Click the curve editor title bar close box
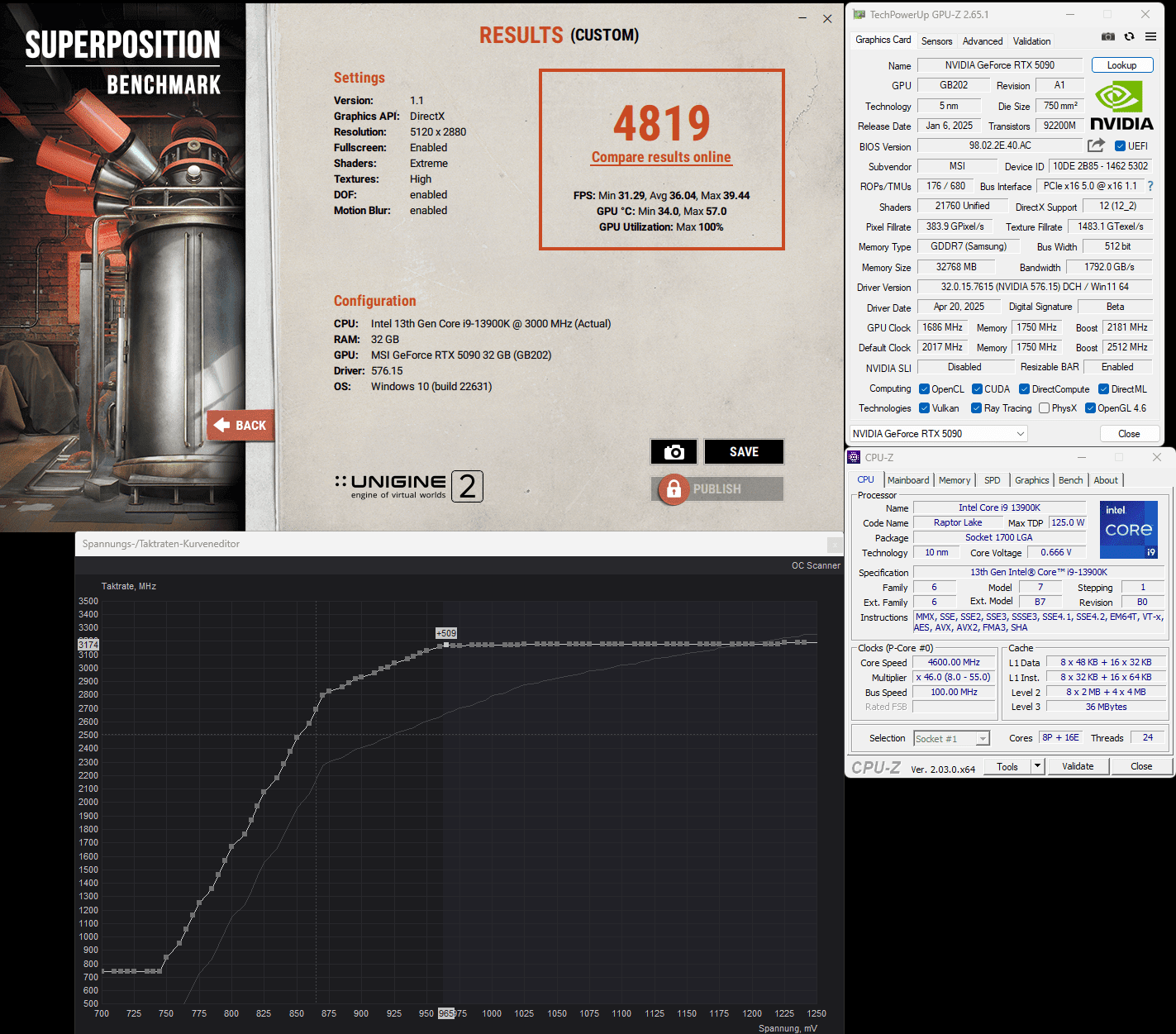 (835, 544)
